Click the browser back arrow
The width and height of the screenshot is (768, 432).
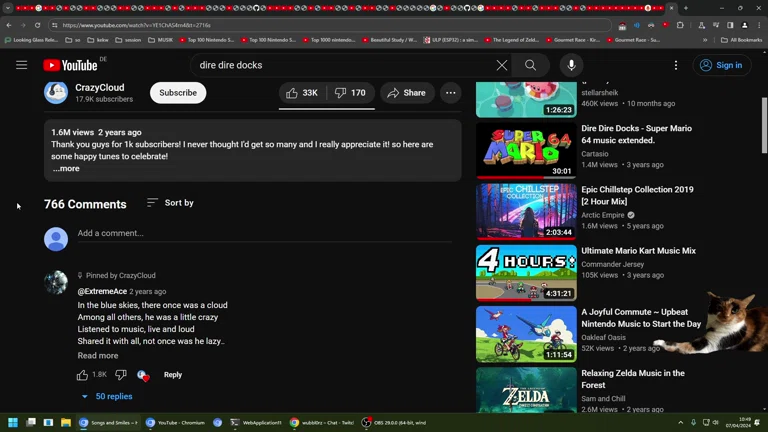coord(9,25)
